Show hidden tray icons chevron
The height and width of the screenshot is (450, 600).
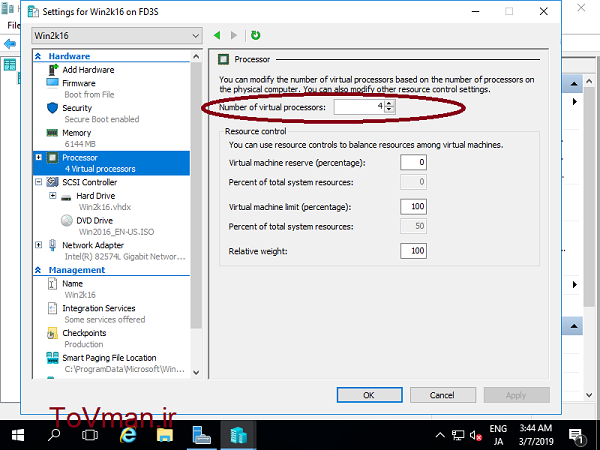point(440,435)
